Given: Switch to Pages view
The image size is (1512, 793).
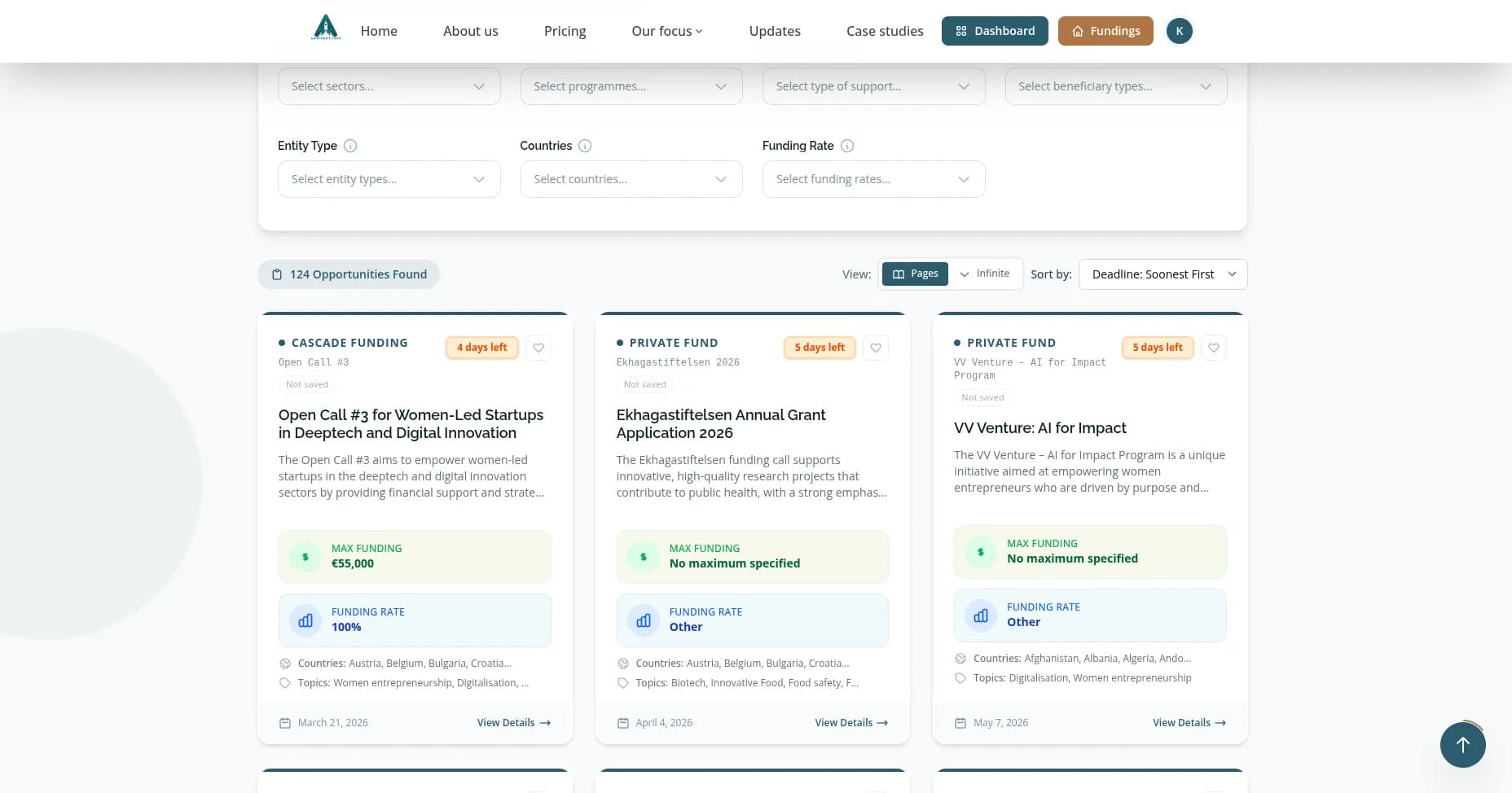Looking at the screenshot, I should (915, 274).
